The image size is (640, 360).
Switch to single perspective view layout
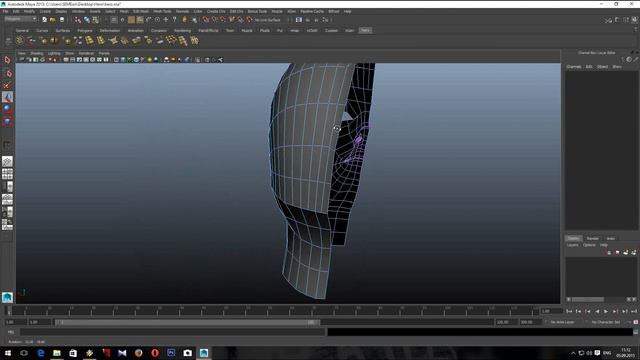[x=7, y=162]
